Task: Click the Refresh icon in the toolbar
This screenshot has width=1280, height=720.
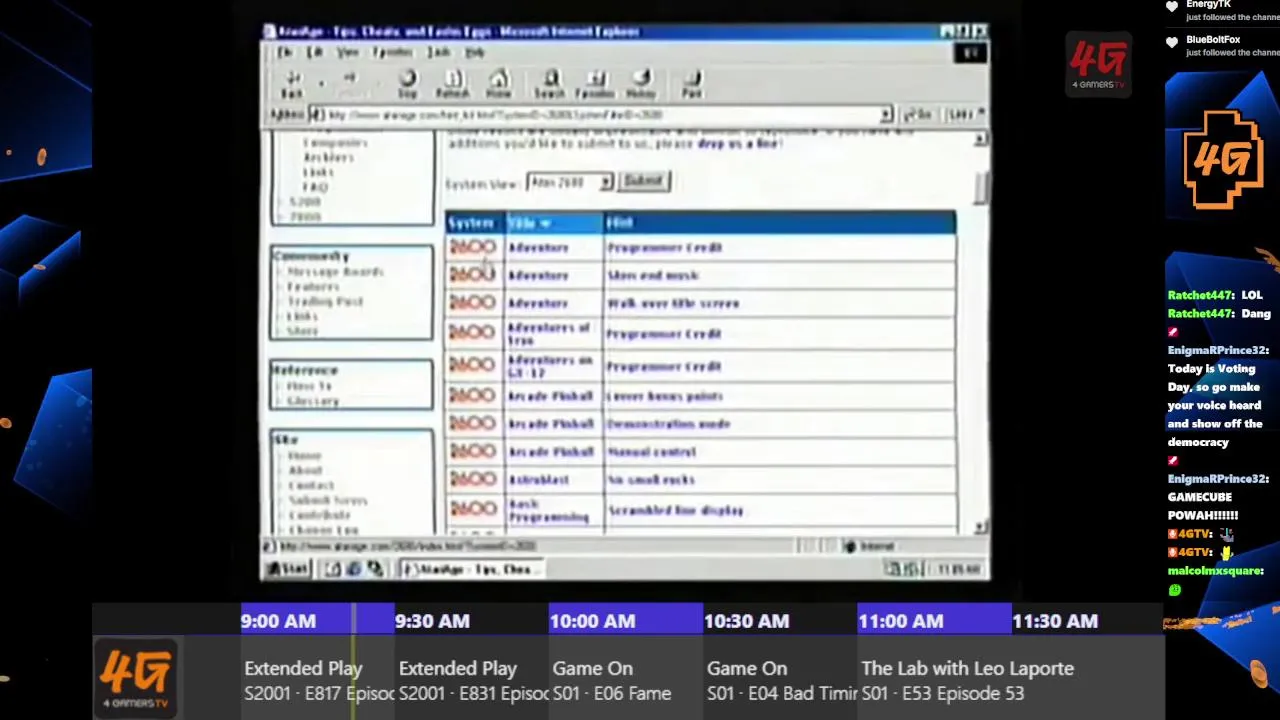Action: [x=453, y=78]
